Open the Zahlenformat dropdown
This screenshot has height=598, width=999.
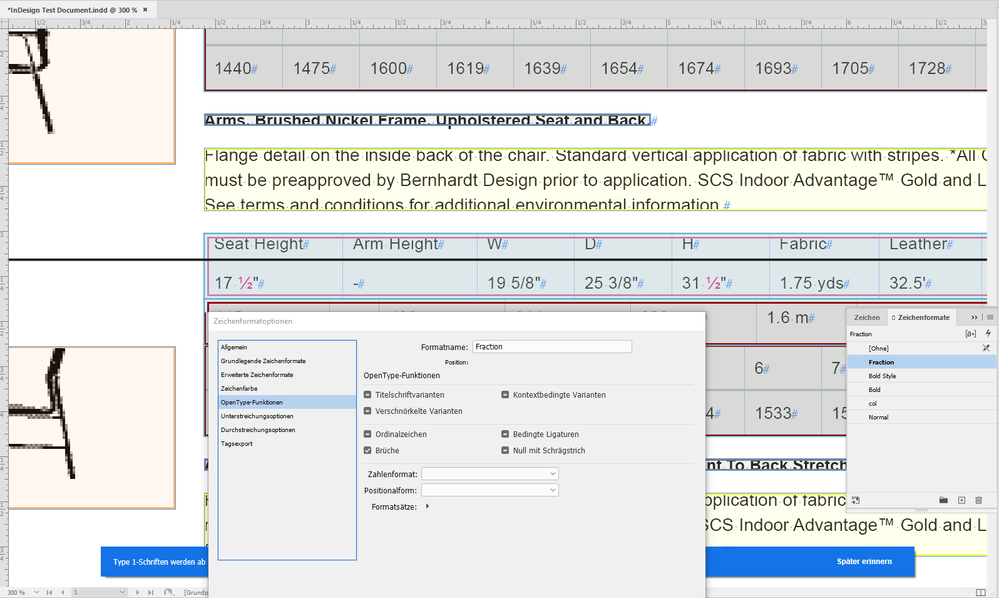(490, 473)
